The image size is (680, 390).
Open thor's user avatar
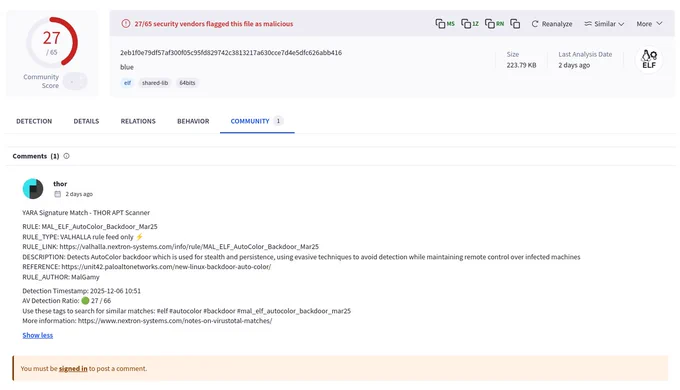[x=33, y=189]
